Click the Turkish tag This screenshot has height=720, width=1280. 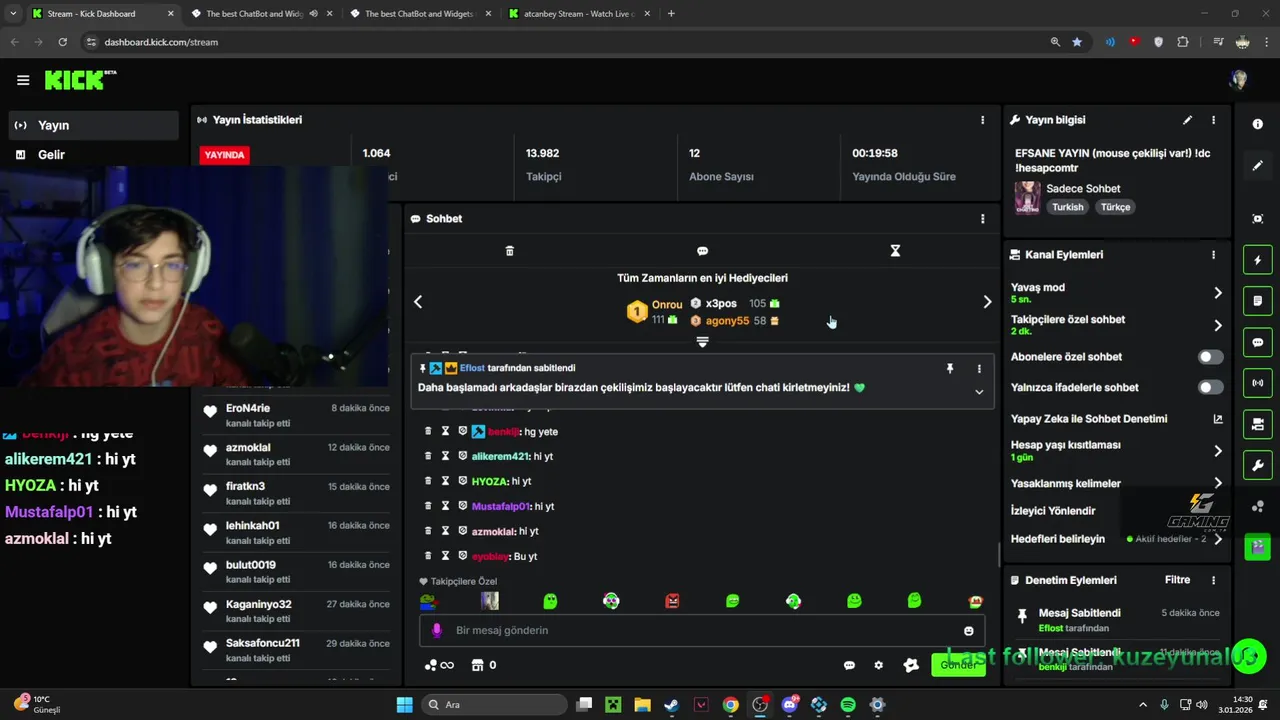pyautogui.click(x=1067, y=207)
